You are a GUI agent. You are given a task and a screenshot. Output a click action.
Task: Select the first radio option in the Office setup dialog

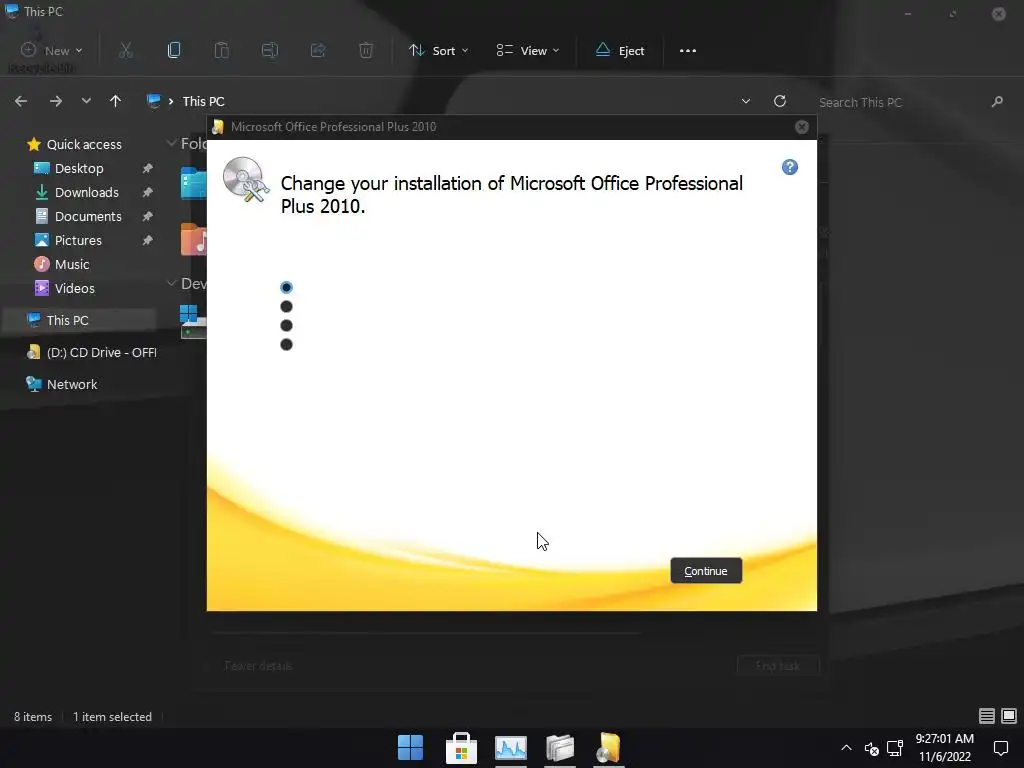[286, 287]
